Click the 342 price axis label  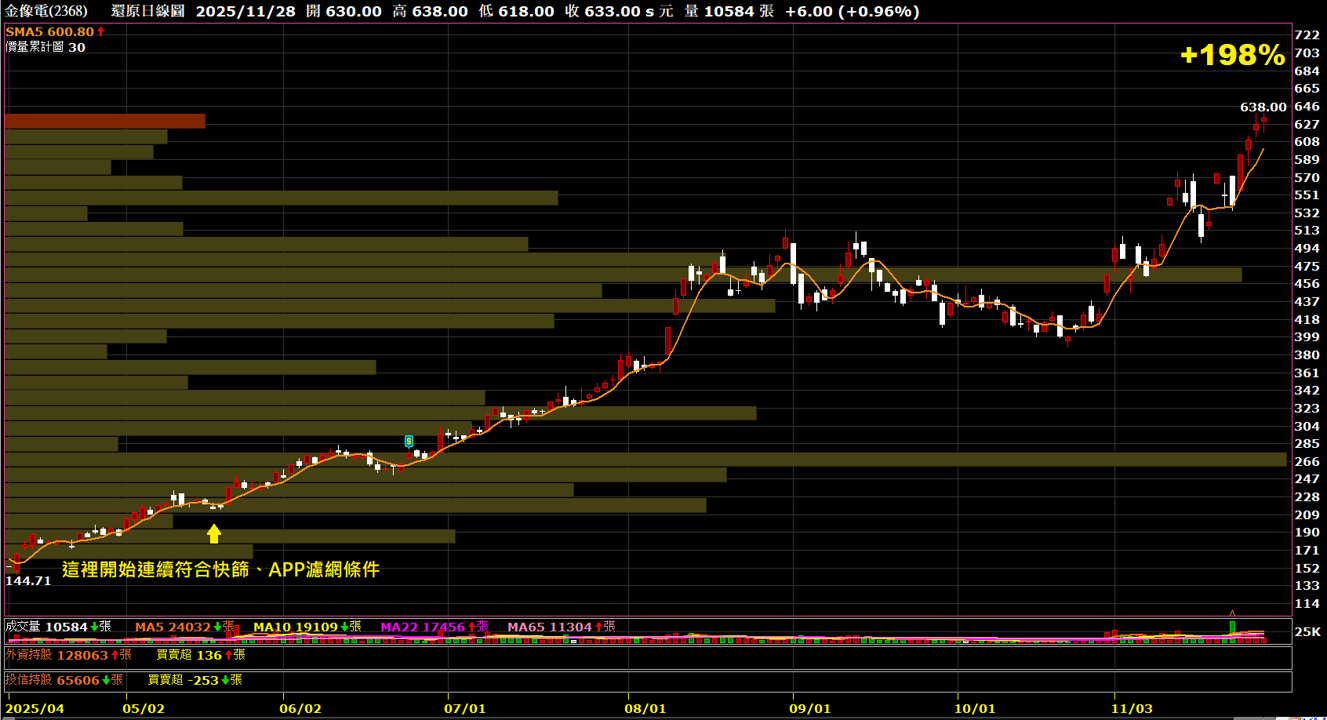(1306, 390)
